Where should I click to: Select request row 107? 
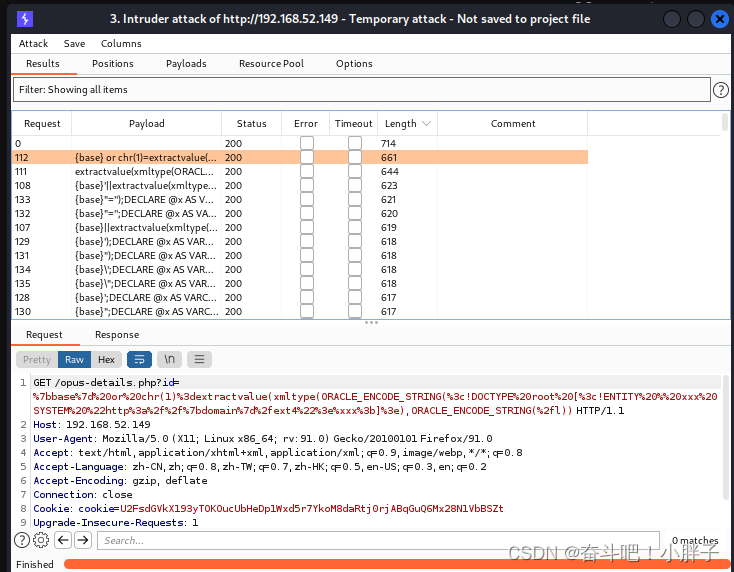[x=300, y=227]
